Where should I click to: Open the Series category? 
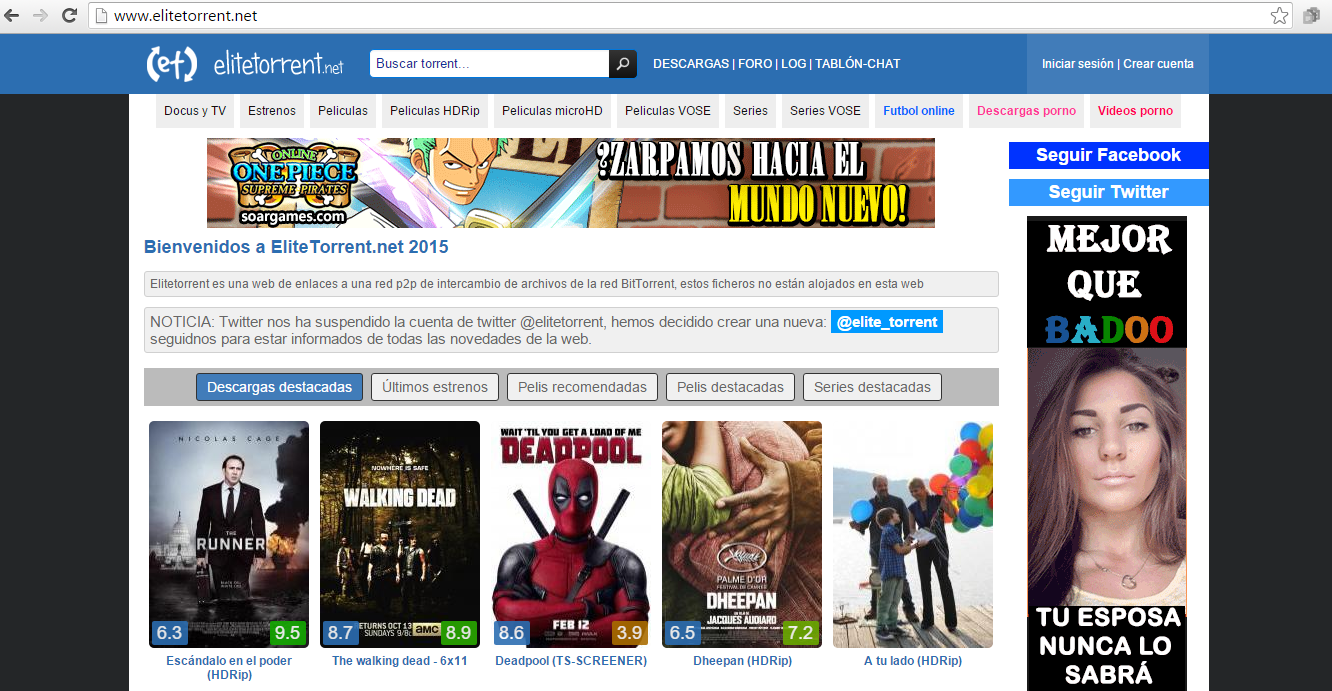coord(750,111)
